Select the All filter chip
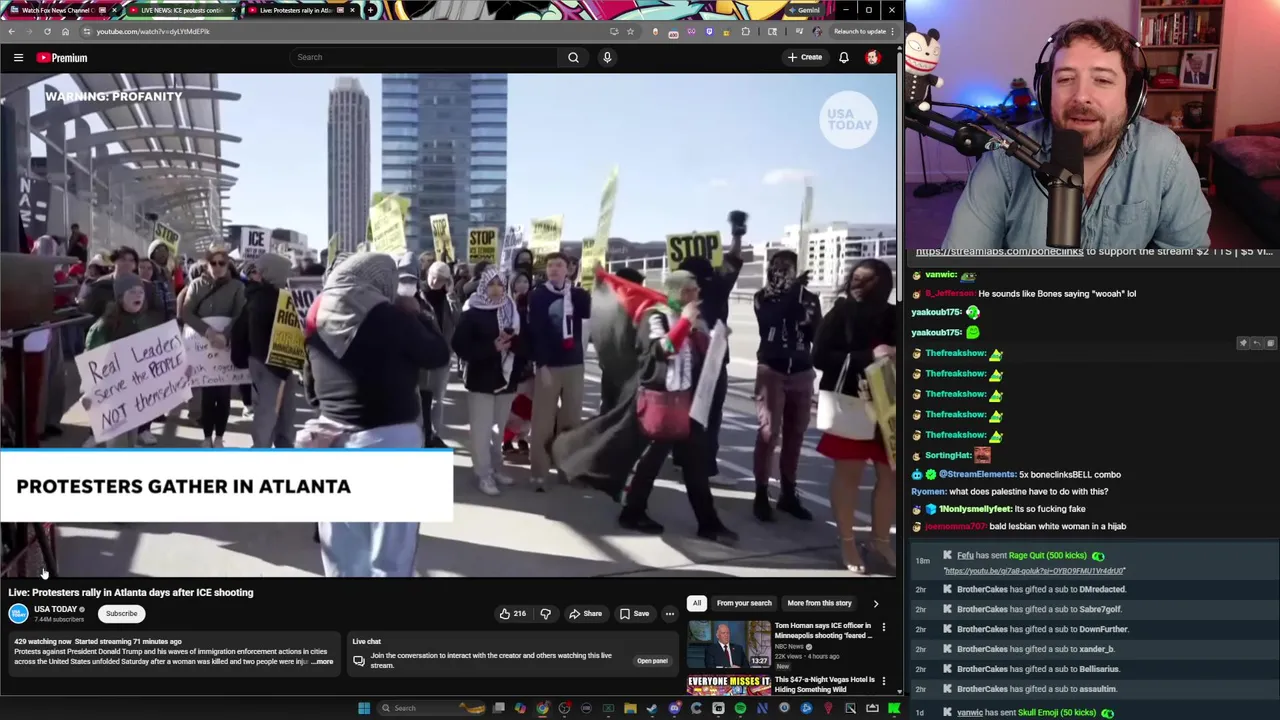Screen dimensions: 1280x720 [x=697, y=603]
